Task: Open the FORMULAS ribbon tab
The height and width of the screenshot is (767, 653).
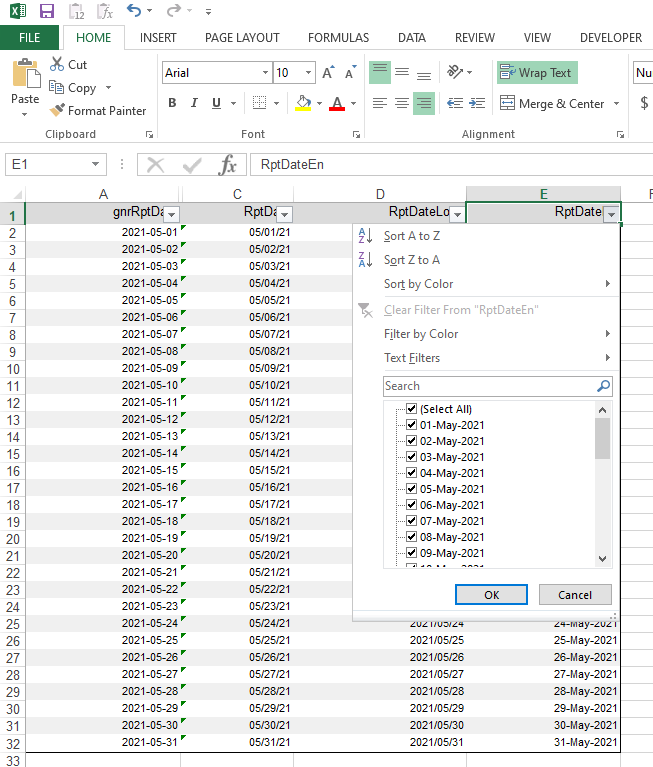Action: (x=338, y=38)
